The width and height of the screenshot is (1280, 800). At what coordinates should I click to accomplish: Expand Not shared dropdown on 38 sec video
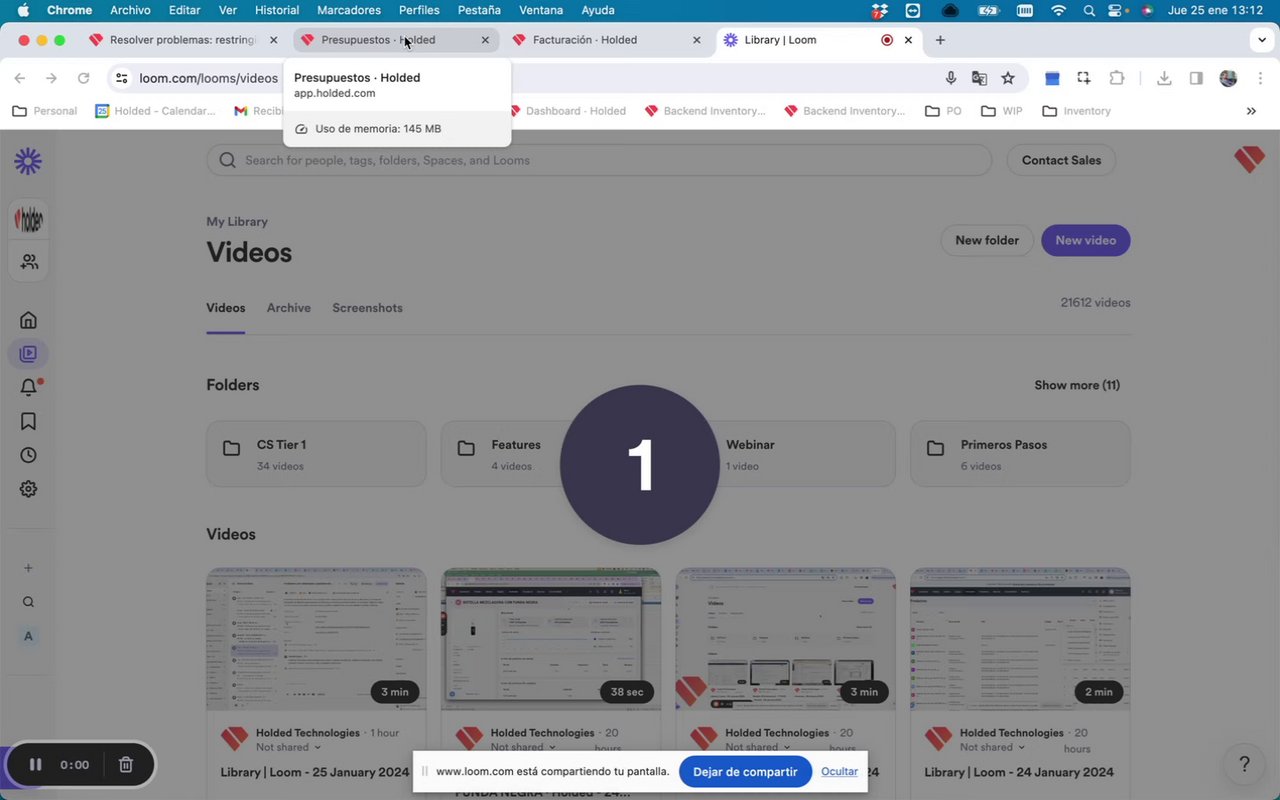(x=524, y=747)
